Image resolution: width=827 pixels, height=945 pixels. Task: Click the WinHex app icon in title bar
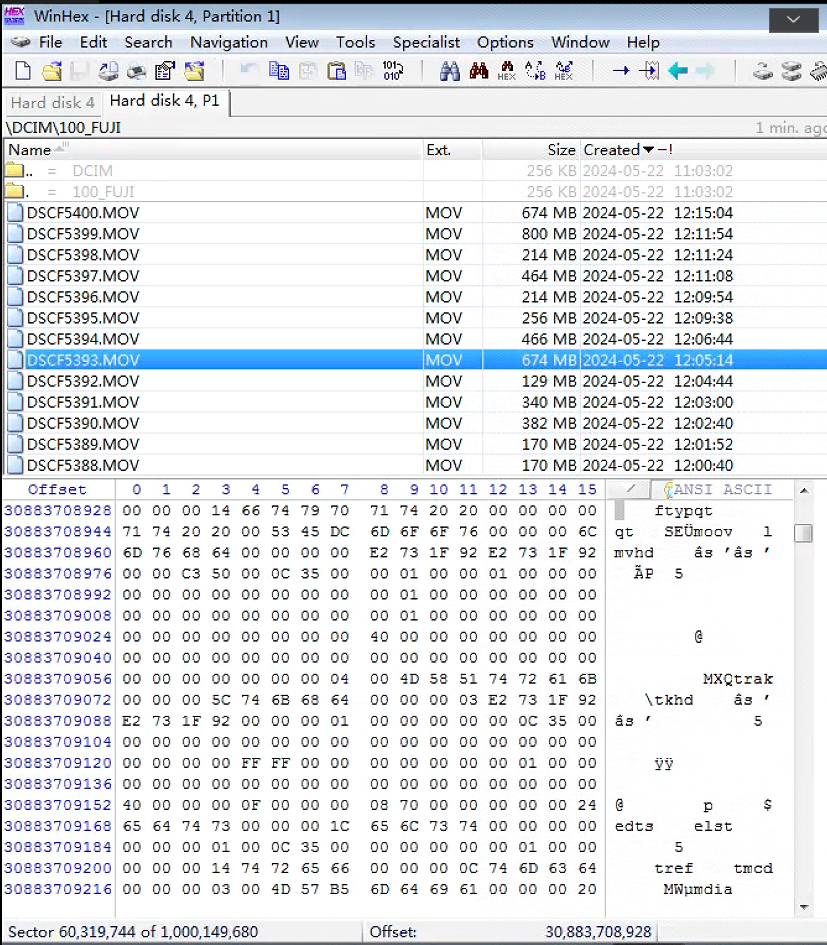tap(14, 16)
